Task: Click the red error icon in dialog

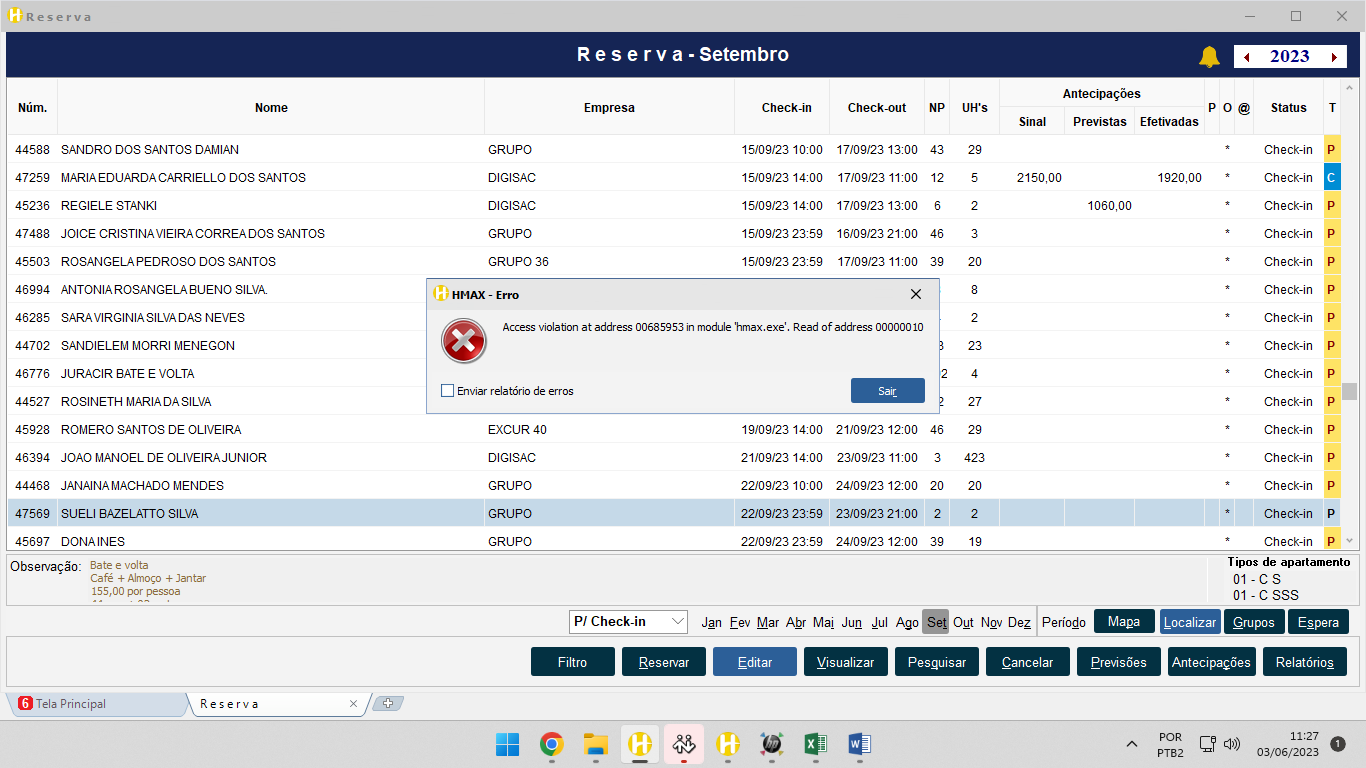Action: [x=463, y=342]
